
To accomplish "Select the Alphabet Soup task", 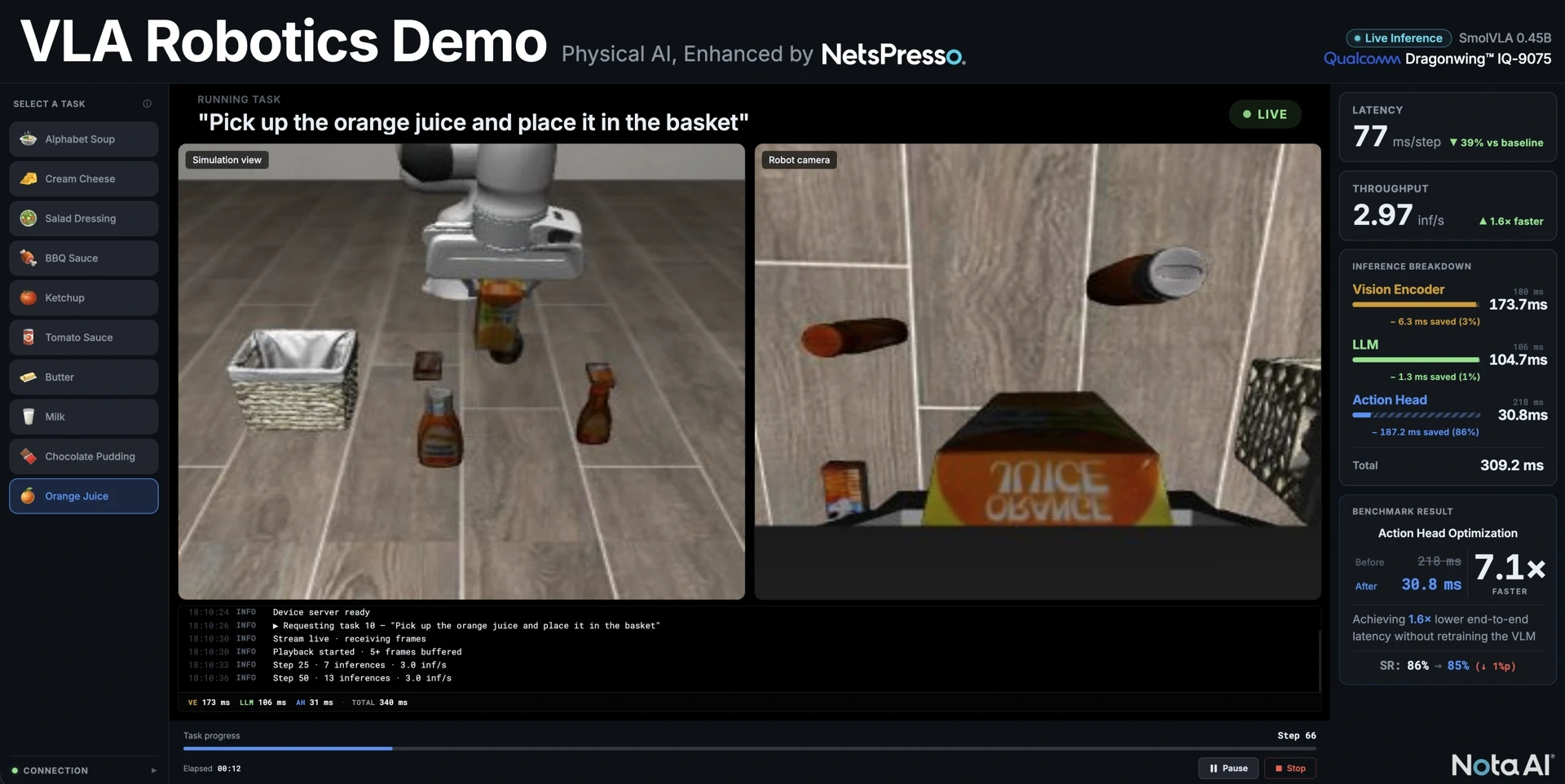I will point(84,139).
